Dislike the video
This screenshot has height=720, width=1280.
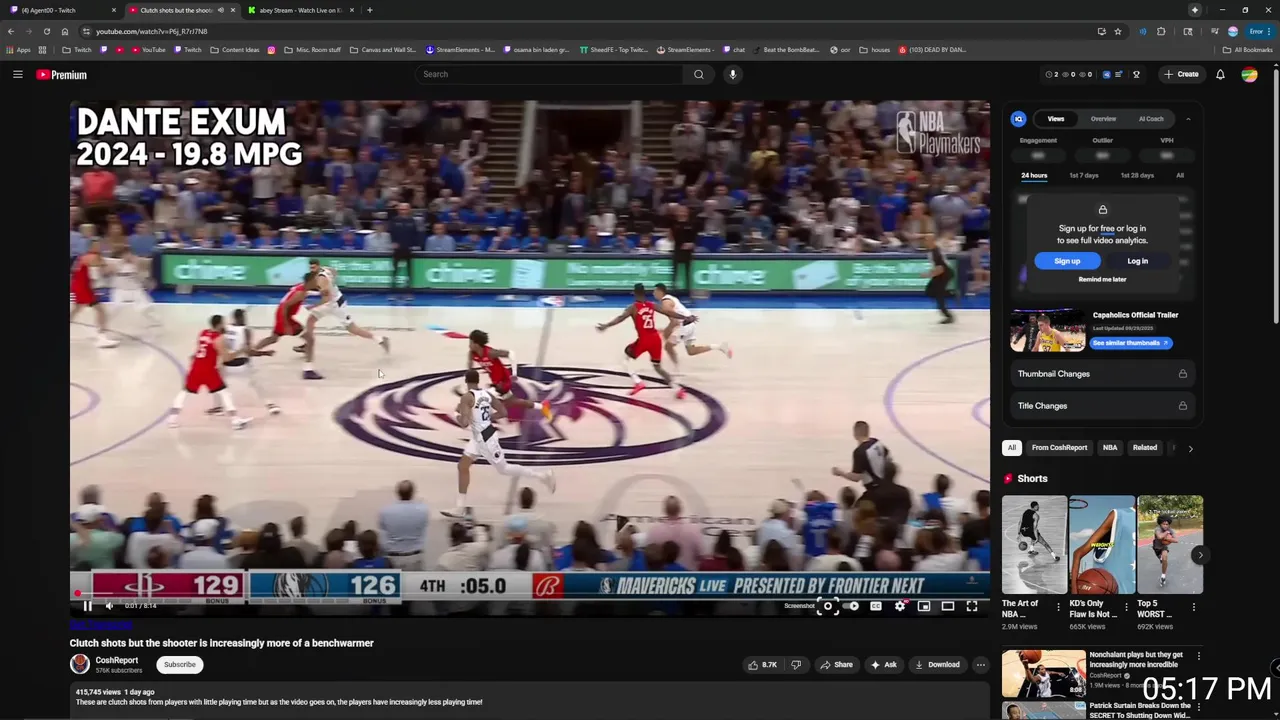tap(796, 665)
